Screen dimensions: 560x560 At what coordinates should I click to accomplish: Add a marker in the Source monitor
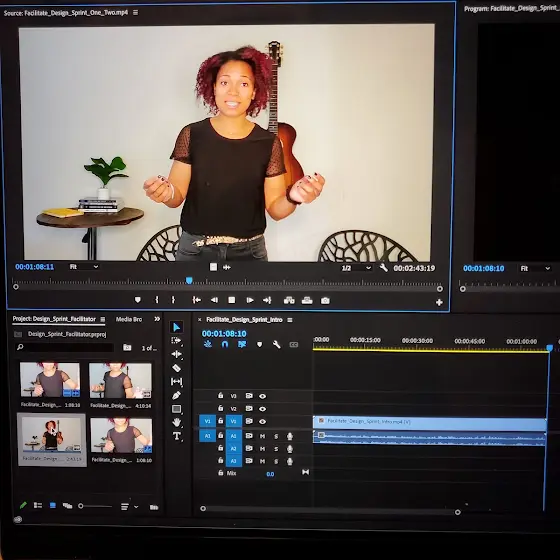pos(138,300)
